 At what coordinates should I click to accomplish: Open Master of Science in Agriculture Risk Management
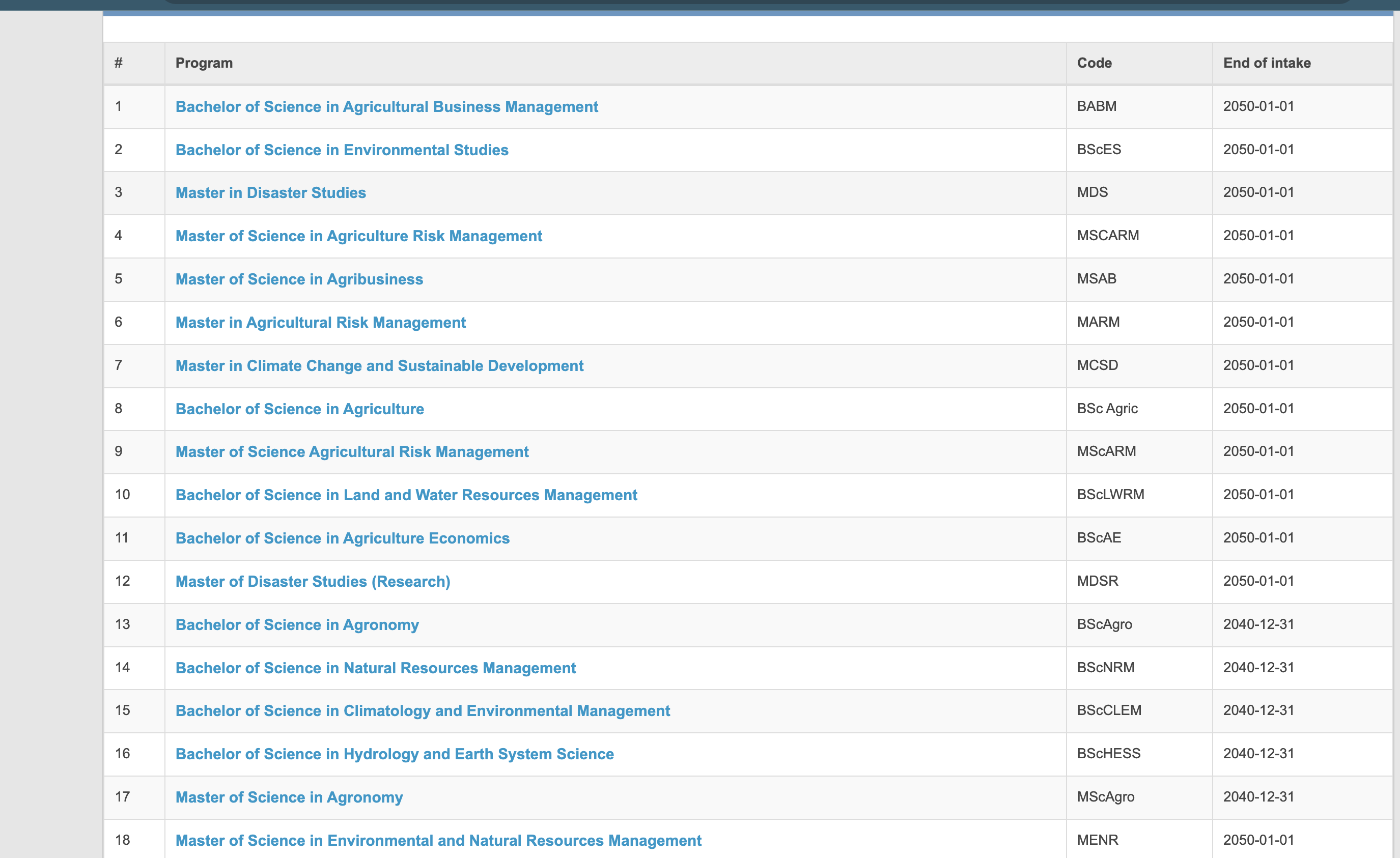[358, 236]
